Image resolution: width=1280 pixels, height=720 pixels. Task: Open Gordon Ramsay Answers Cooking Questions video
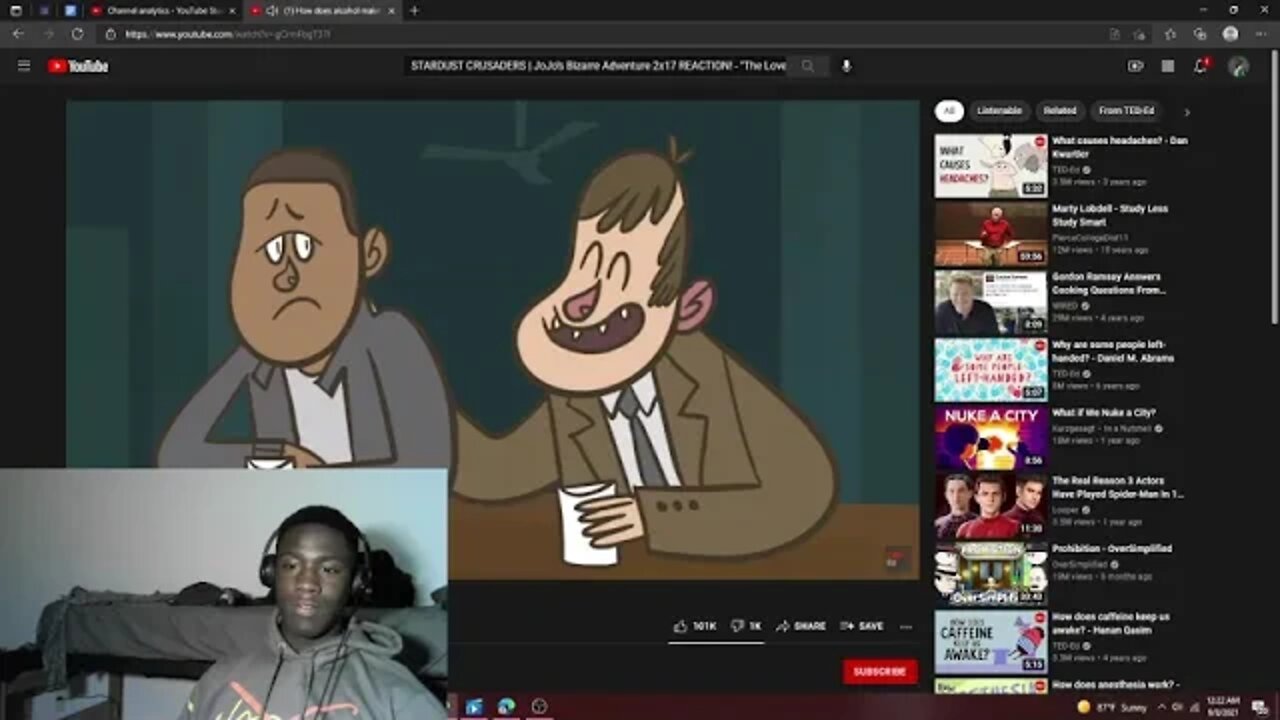pyautogui.click(x=1109, y=283)
